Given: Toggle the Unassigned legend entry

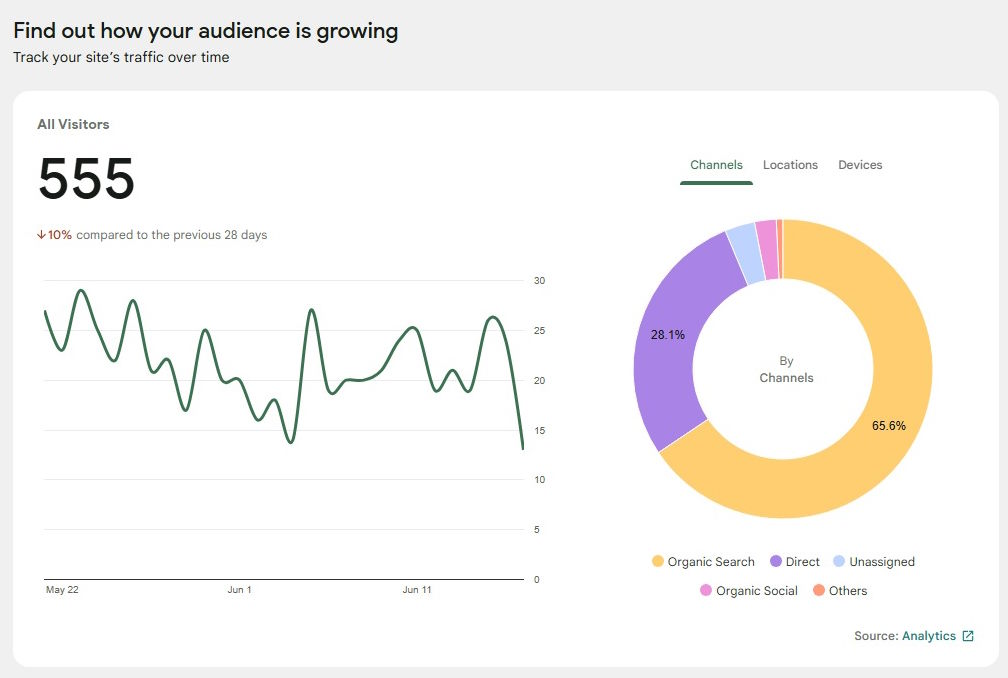Looking at the screenshot, I should [x=876, y=561].
